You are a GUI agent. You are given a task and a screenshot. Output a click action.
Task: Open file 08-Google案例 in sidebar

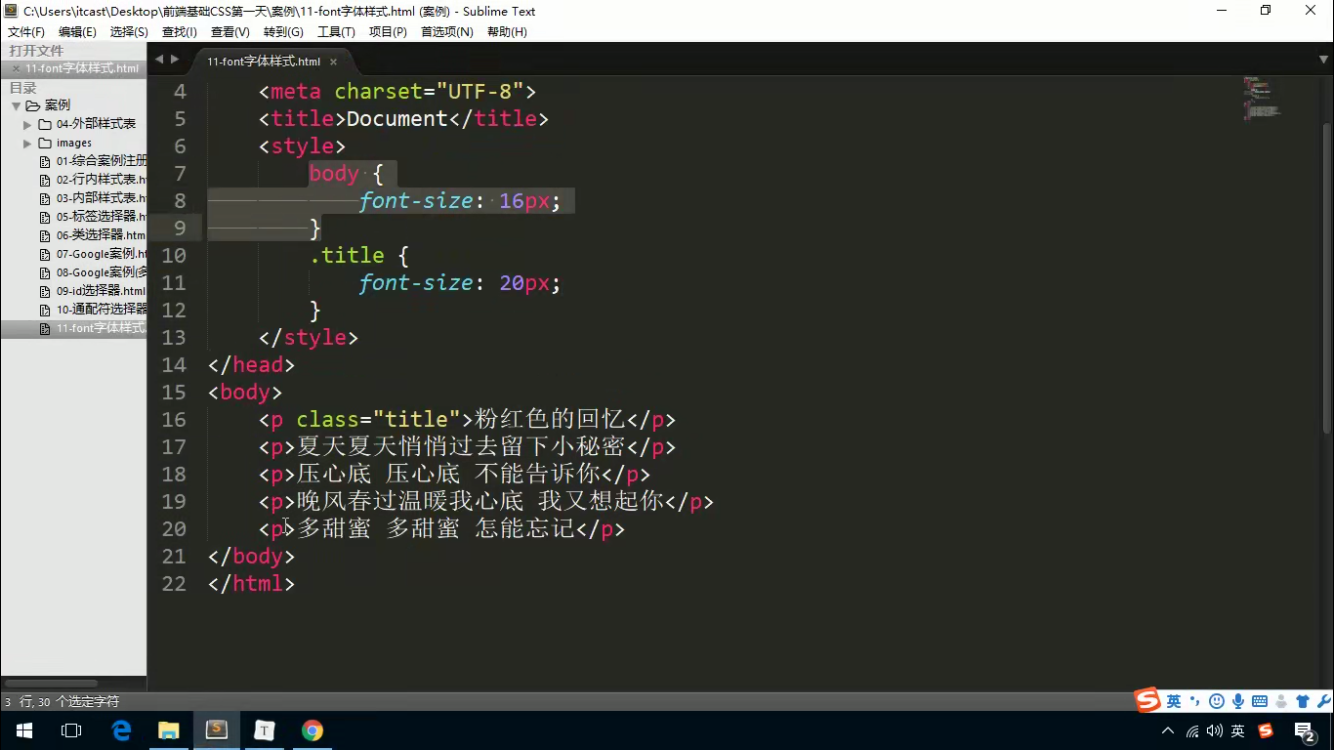pyautogui.click(x=101, y=273)
